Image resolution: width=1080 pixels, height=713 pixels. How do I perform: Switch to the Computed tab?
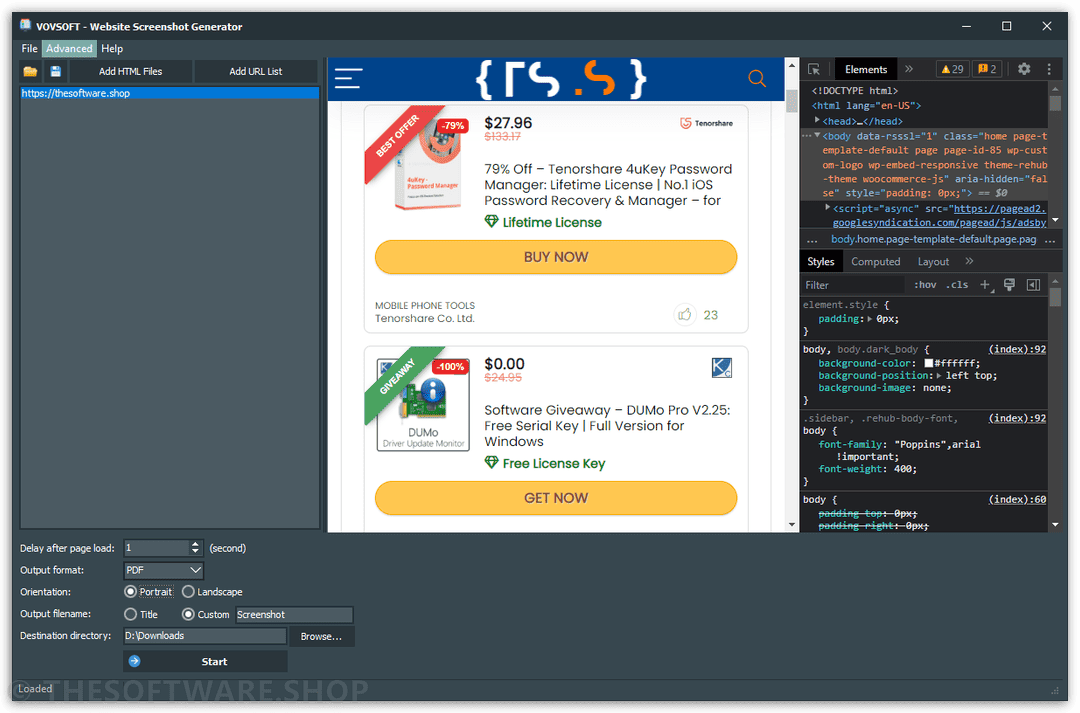875,261
